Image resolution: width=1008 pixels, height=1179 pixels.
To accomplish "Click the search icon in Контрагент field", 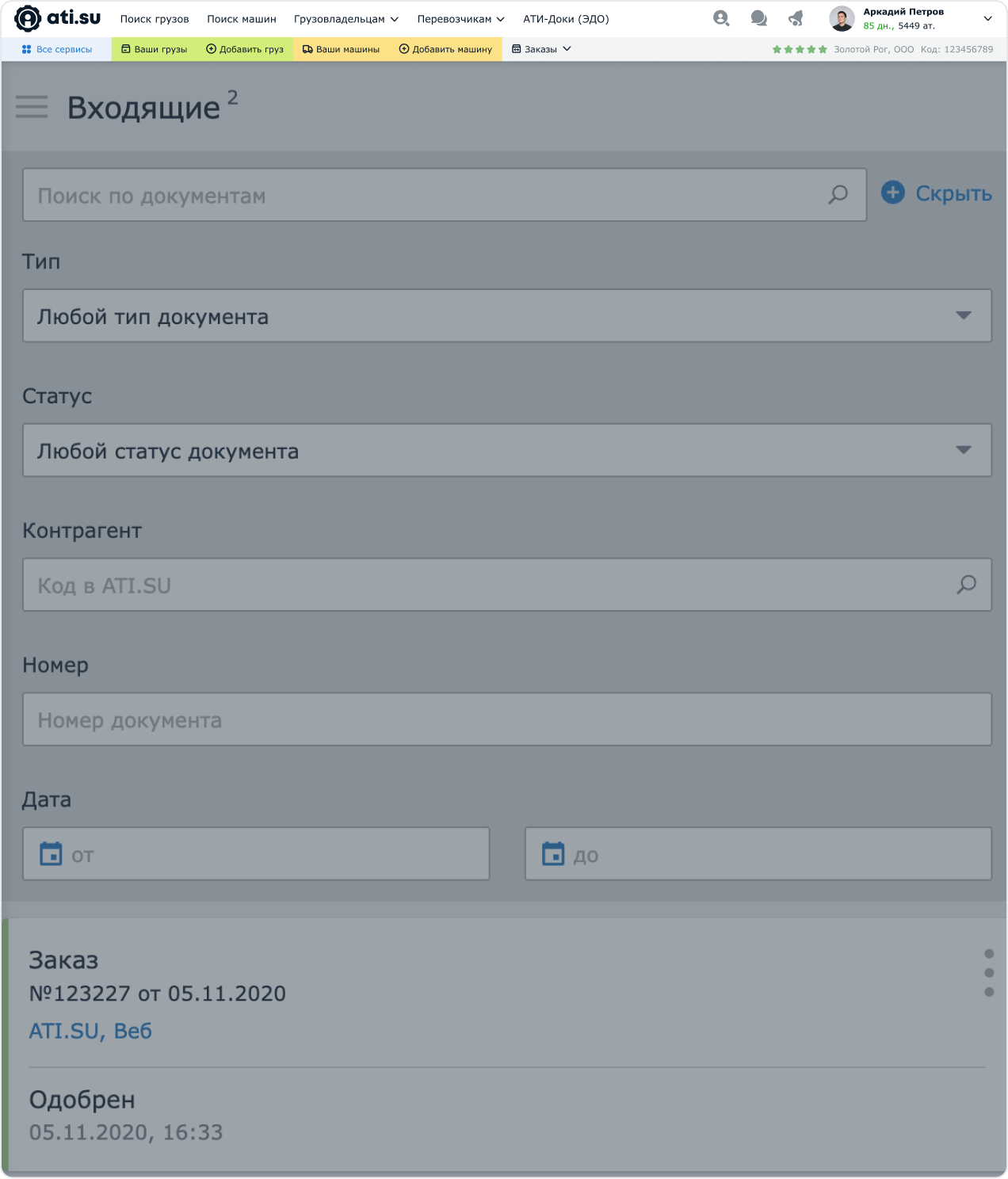I will tap(966, 585).
